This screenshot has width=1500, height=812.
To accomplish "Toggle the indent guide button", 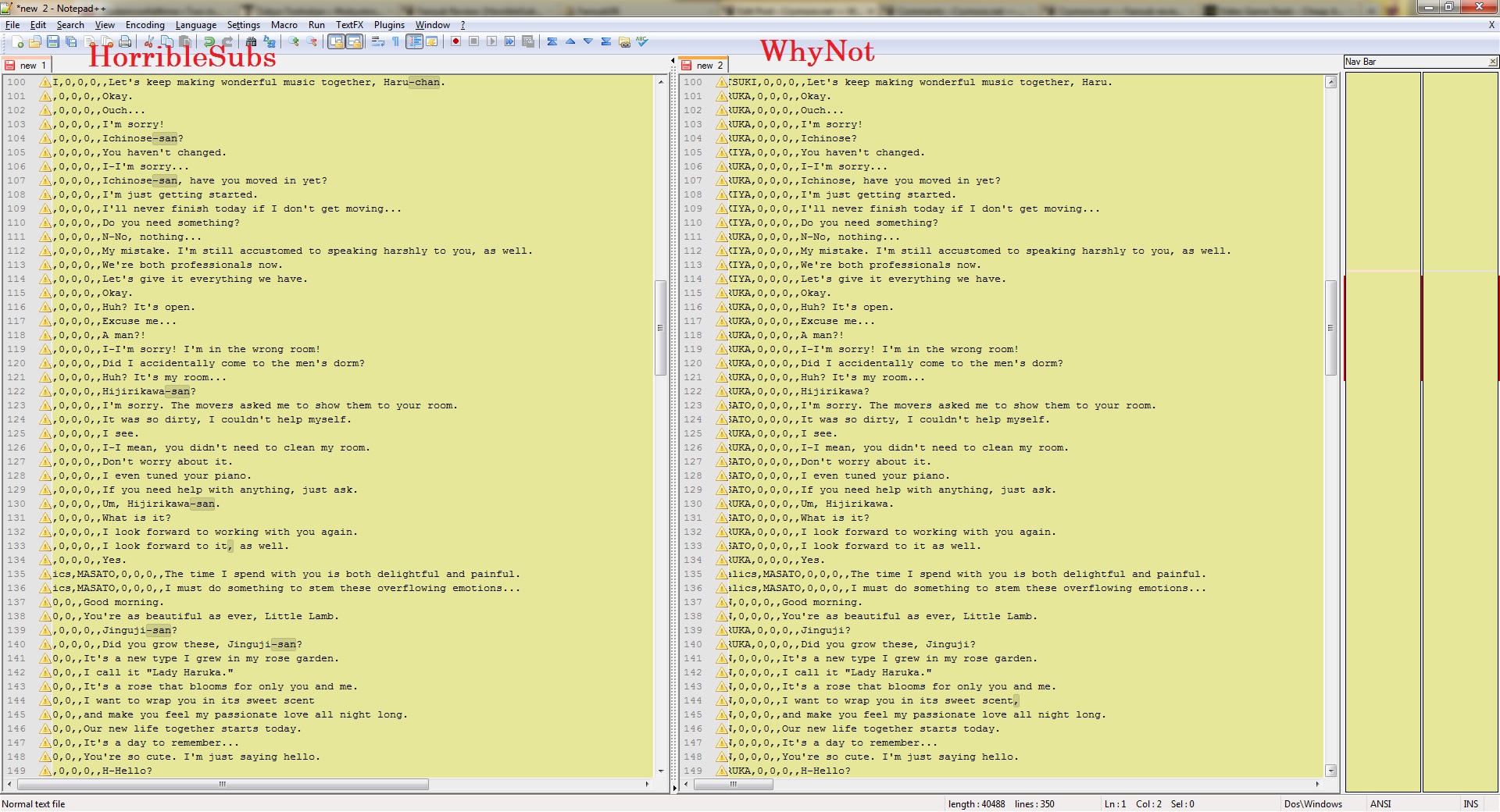I will pos(414,41).
